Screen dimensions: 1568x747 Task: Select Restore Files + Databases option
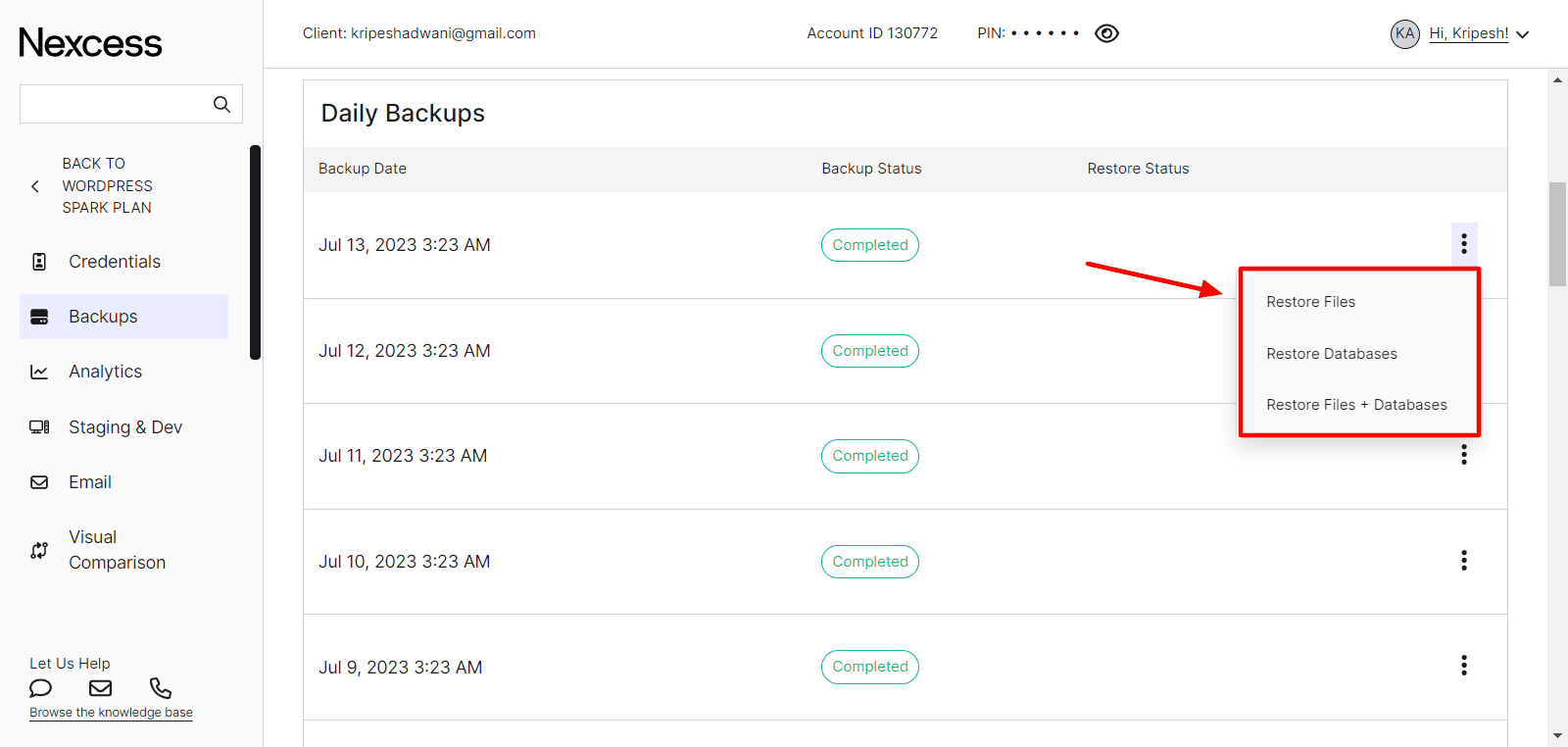(1355, 405)
